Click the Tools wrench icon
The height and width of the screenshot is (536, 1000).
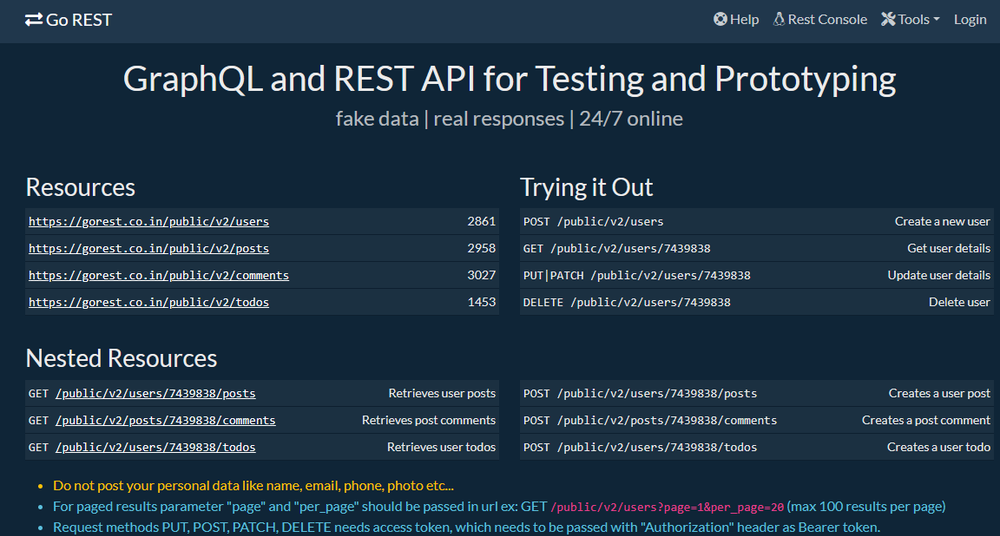tap(888, 19)
